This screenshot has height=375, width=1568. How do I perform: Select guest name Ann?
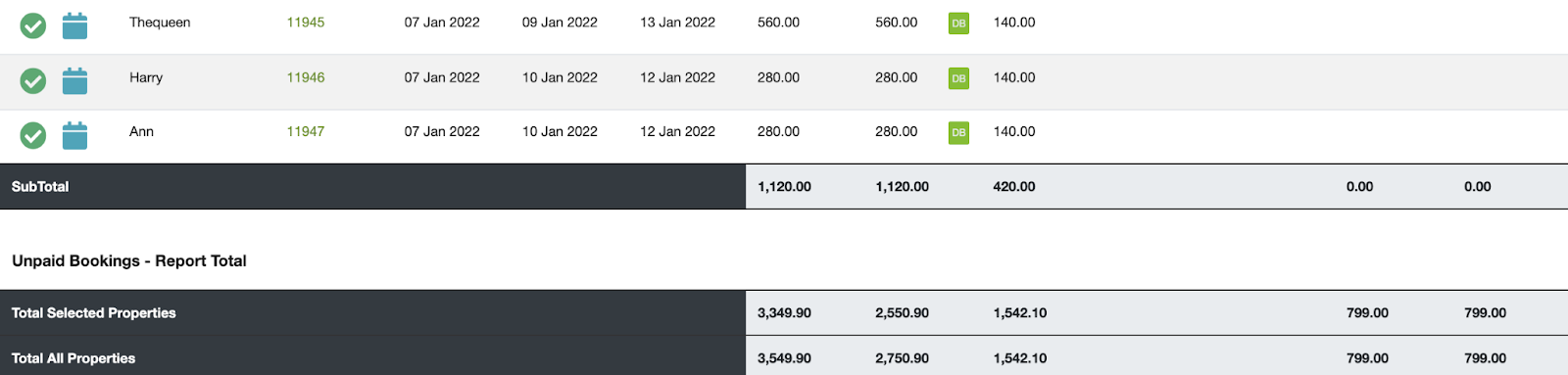(x=141, y=131)
